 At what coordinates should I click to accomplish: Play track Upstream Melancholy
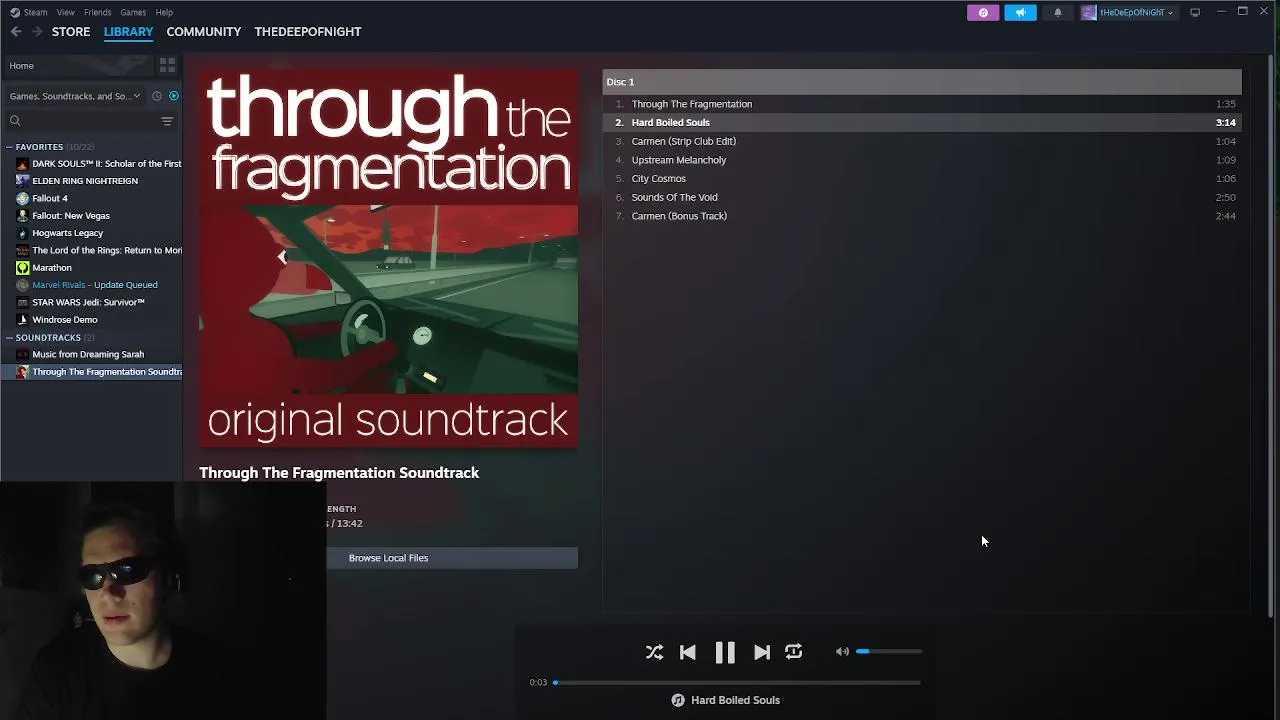tap(922, 160)
